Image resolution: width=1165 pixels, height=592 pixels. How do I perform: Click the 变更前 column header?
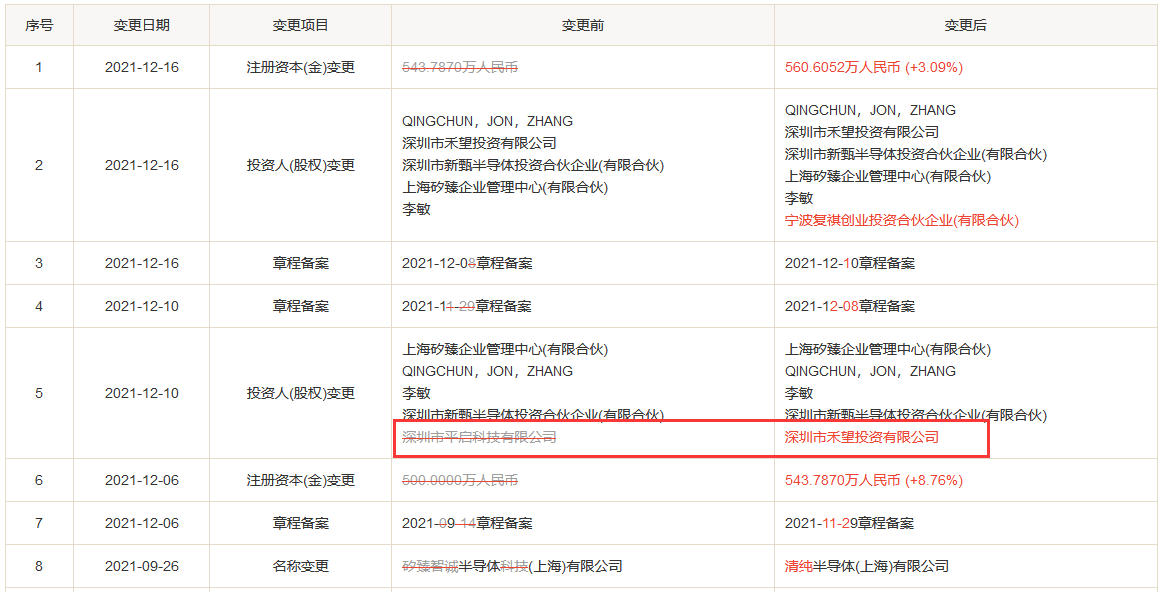[x=582, y=25]
